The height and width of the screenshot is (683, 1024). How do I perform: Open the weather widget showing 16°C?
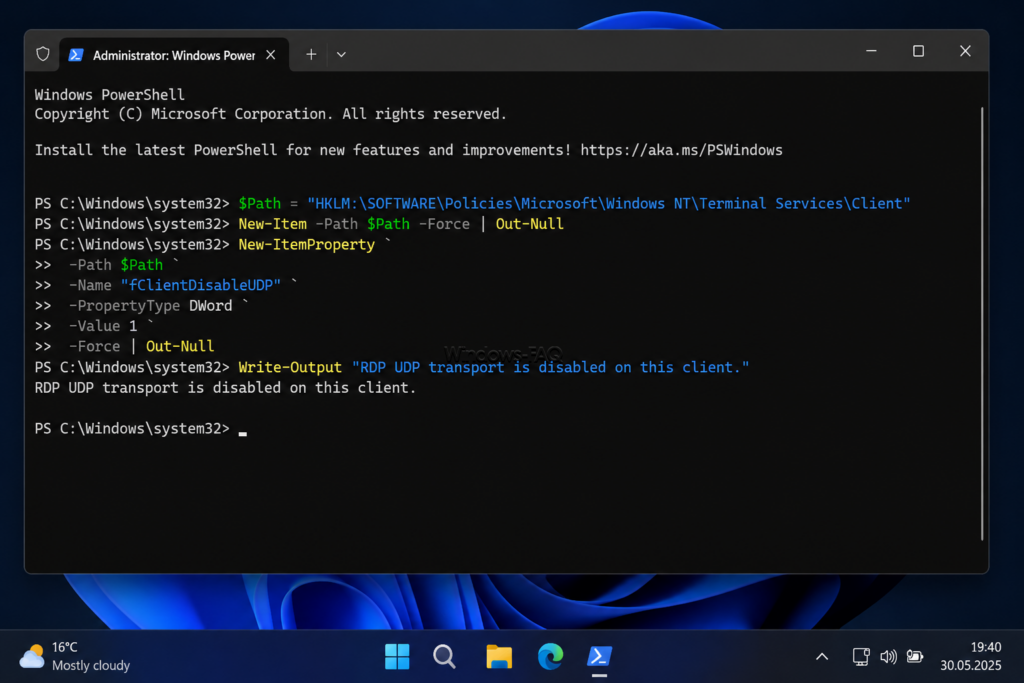[74, 656]
